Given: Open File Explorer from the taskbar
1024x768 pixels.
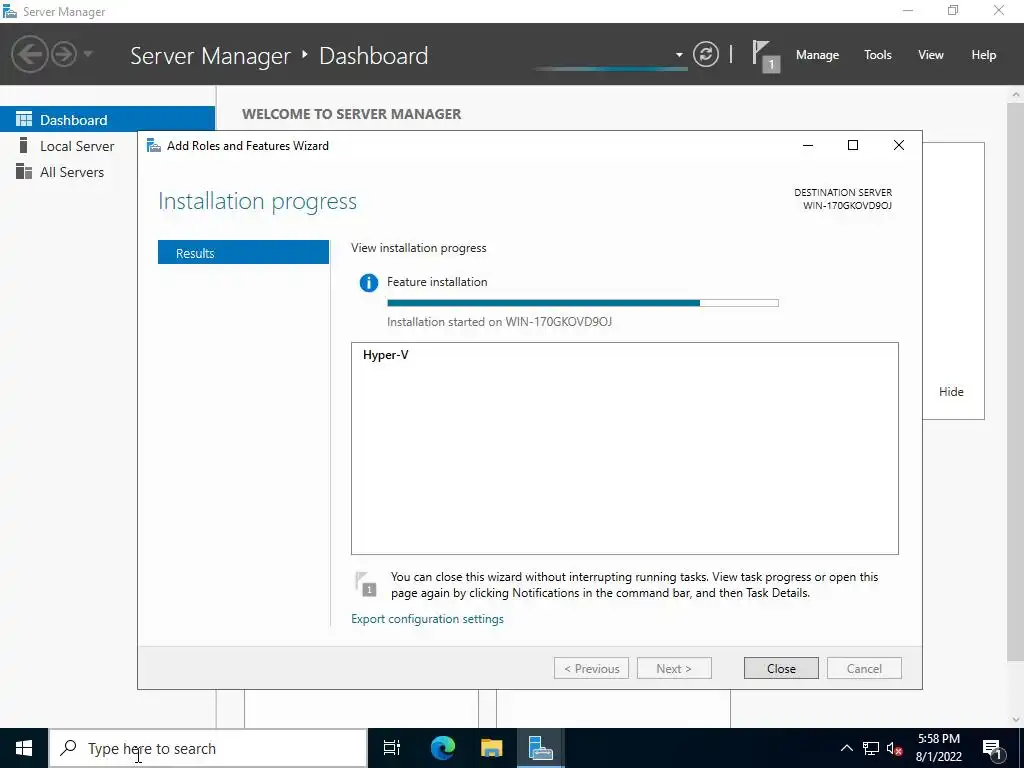Looking at the screenshot, I should tap(492, 748).
